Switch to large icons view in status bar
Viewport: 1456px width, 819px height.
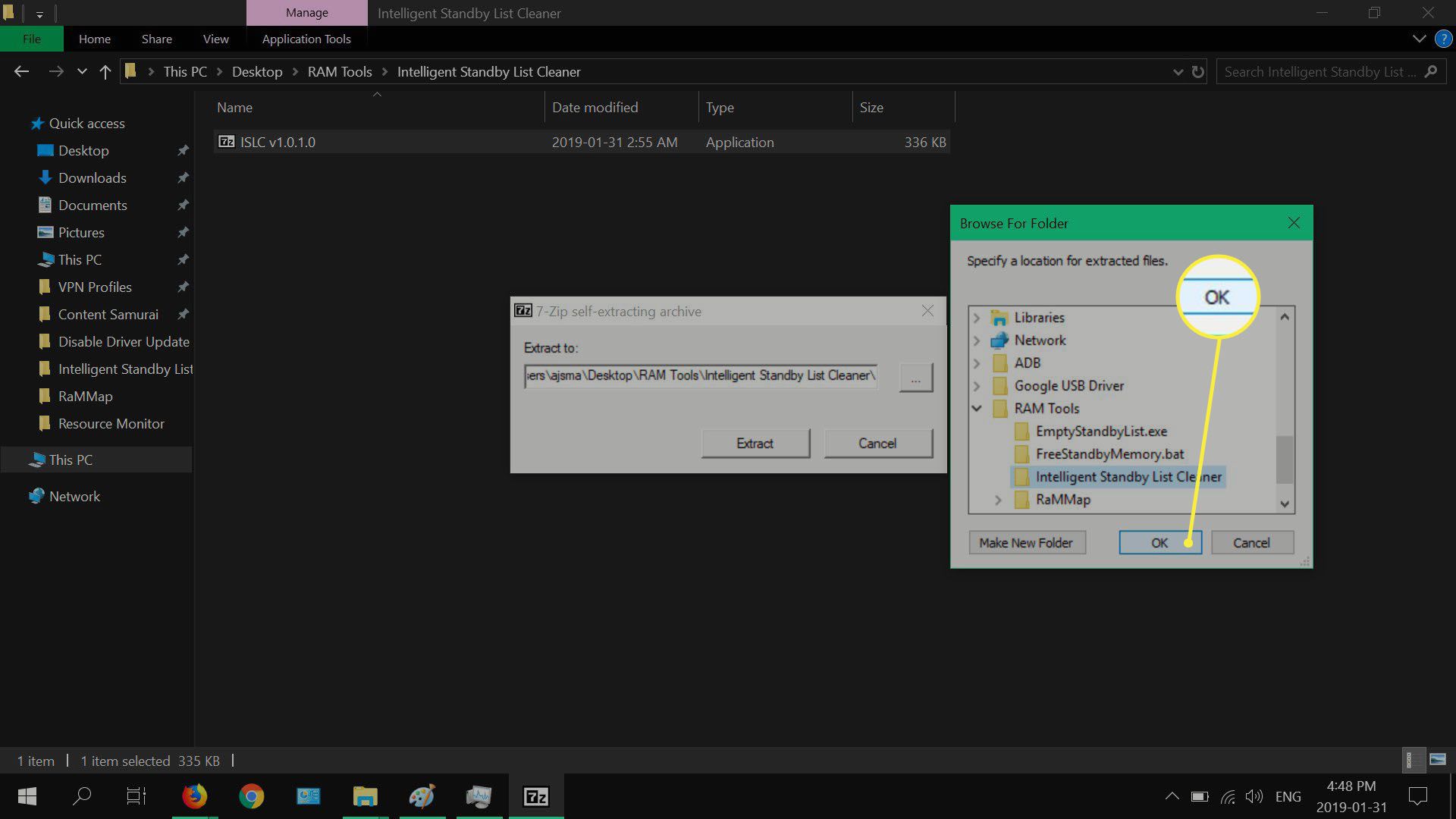coord(1438,760)
